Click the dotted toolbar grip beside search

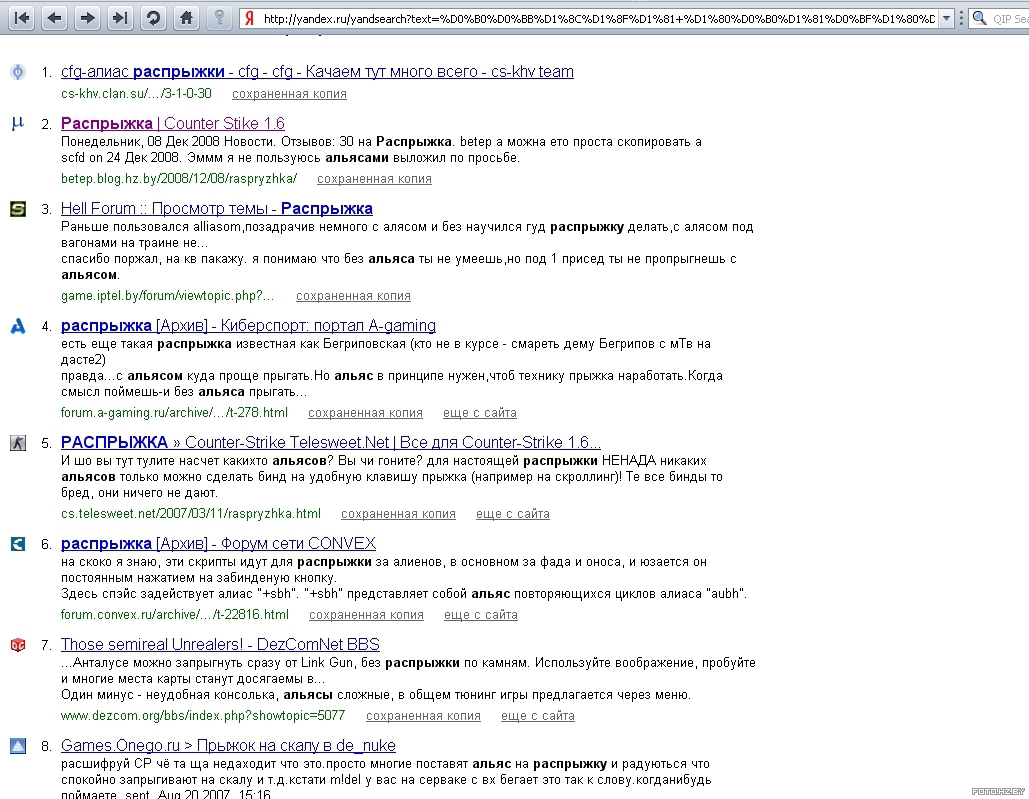[961, 18]
